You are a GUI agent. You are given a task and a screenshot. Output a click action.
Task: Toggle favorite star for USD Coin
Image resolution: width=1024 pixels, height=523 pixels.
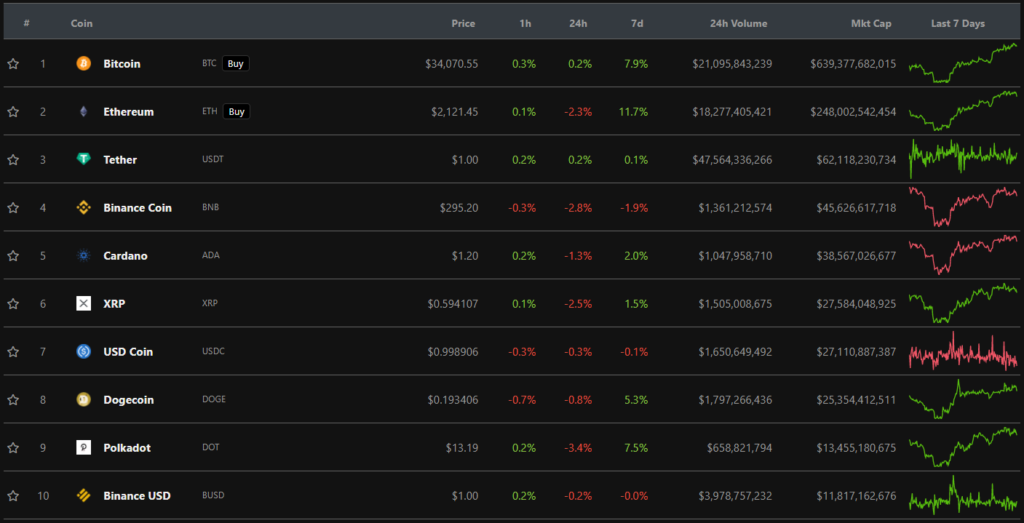tap(13, 352)
